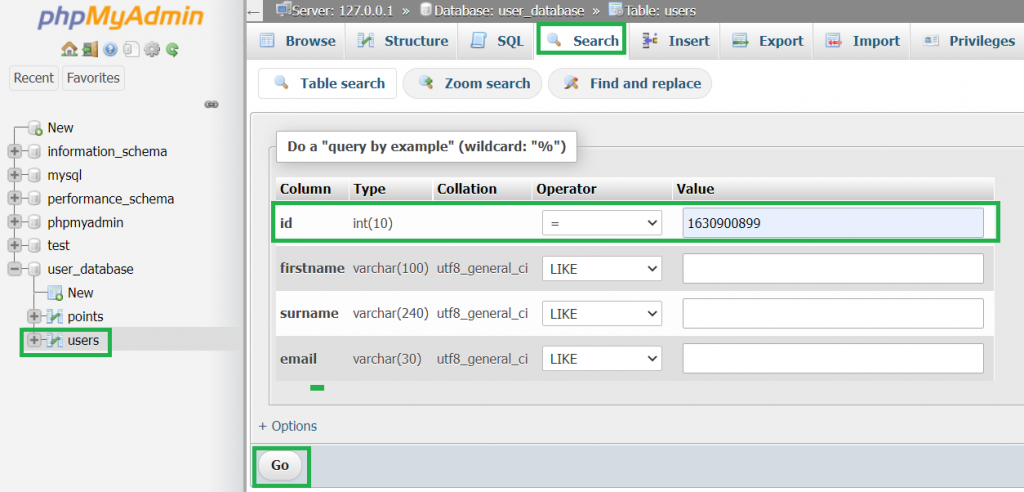
Task: Reload navigation panel green arrow
Action: coord(172,50)
